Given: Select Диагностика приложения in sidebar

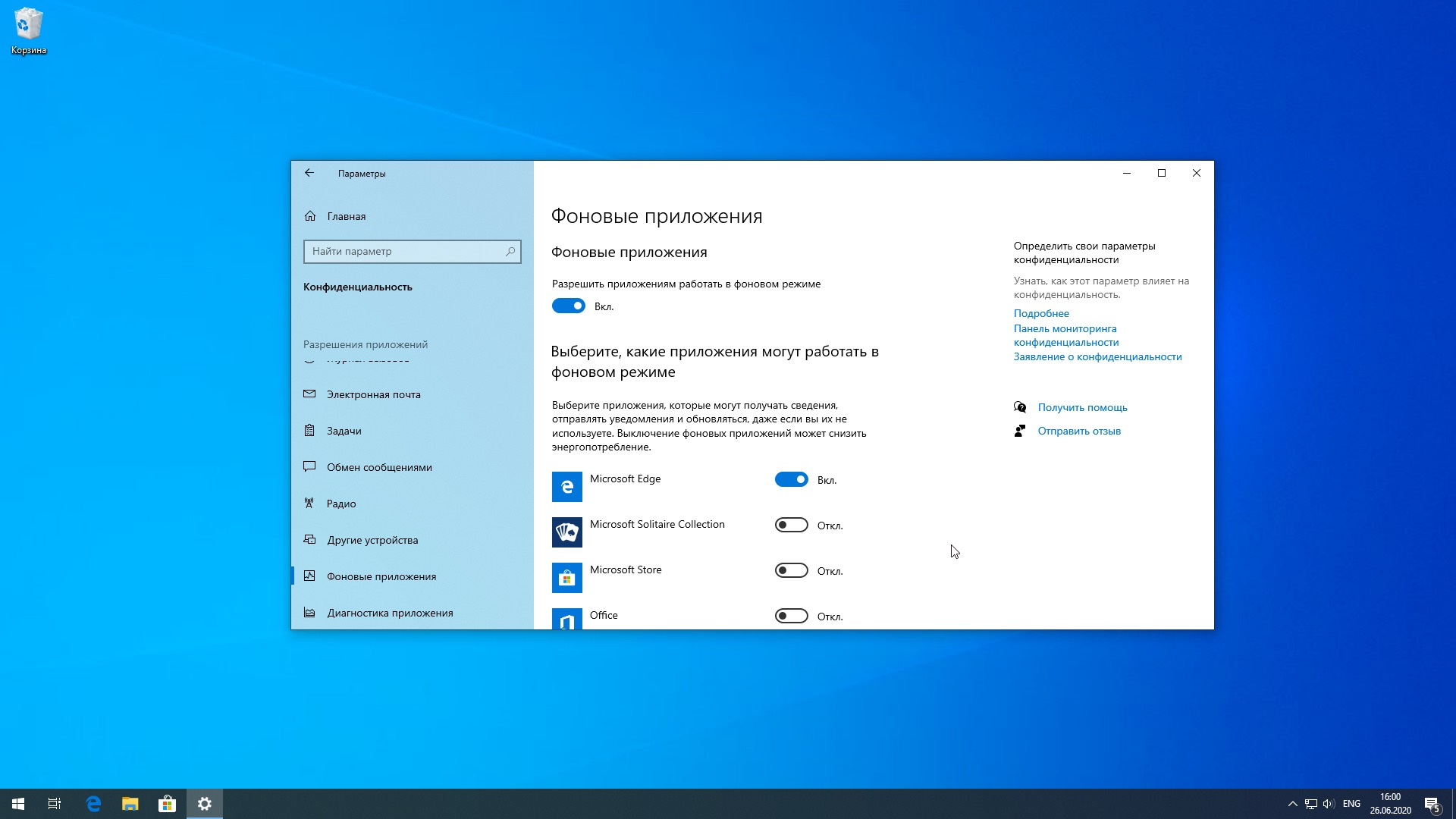Looking at the screenshot, I should [x=390, y=613].
